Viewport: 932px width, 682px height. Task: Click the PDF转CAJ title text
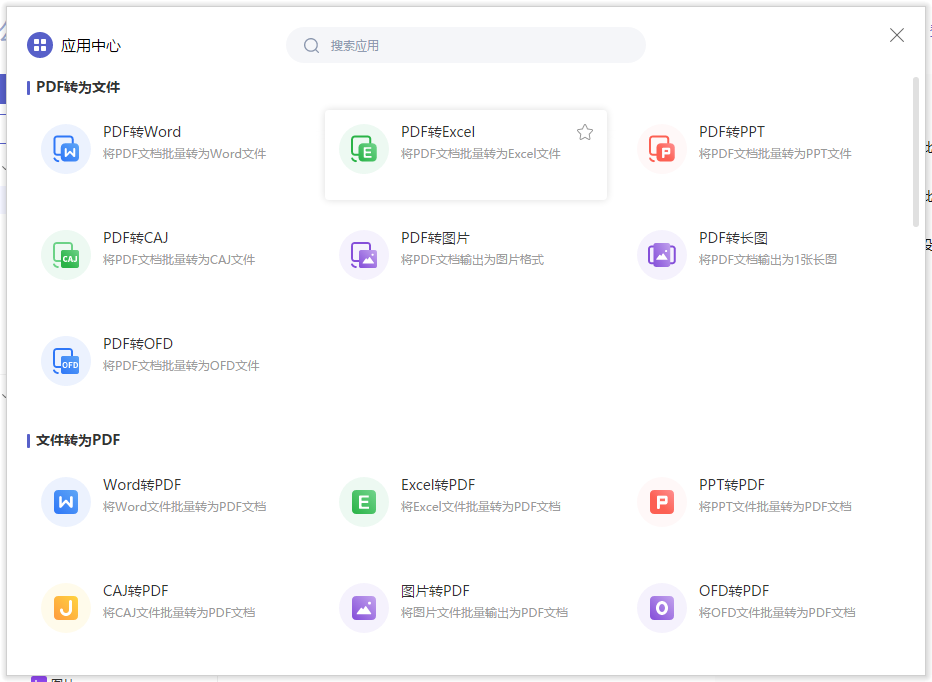(136, 238)
